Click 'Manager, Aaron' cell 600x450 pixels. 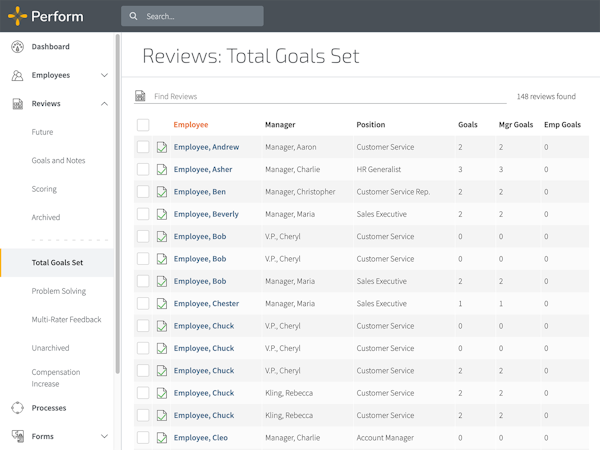click(291, 147)
